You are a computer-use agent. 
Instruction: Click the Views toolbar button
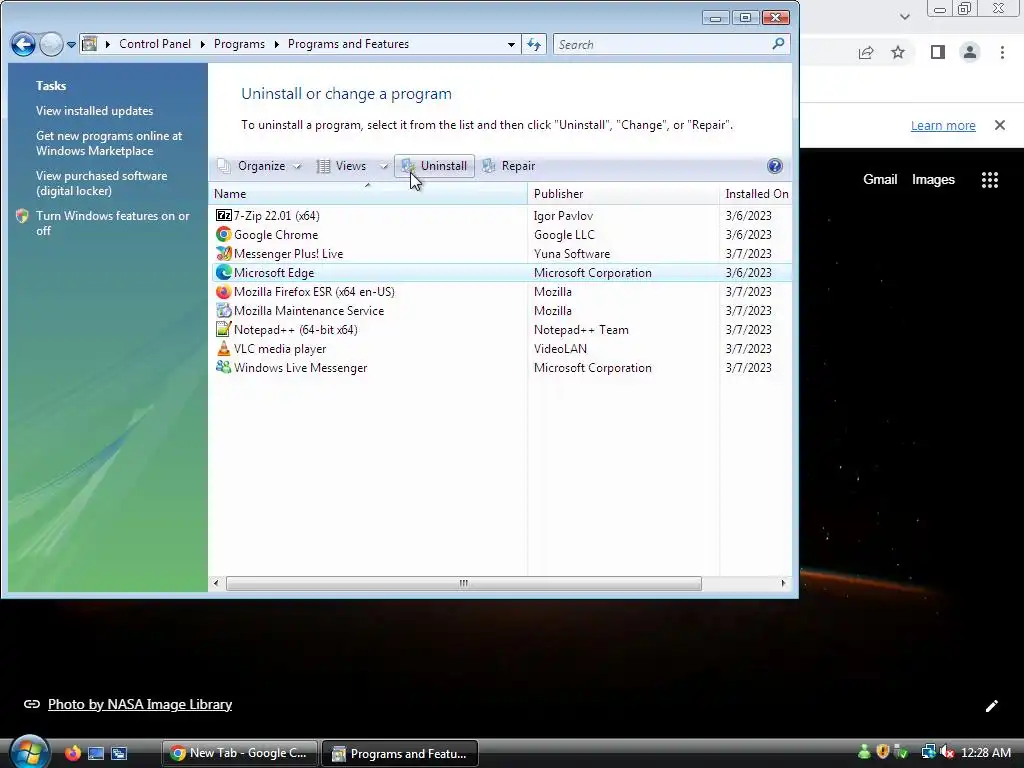click(342, 166)
